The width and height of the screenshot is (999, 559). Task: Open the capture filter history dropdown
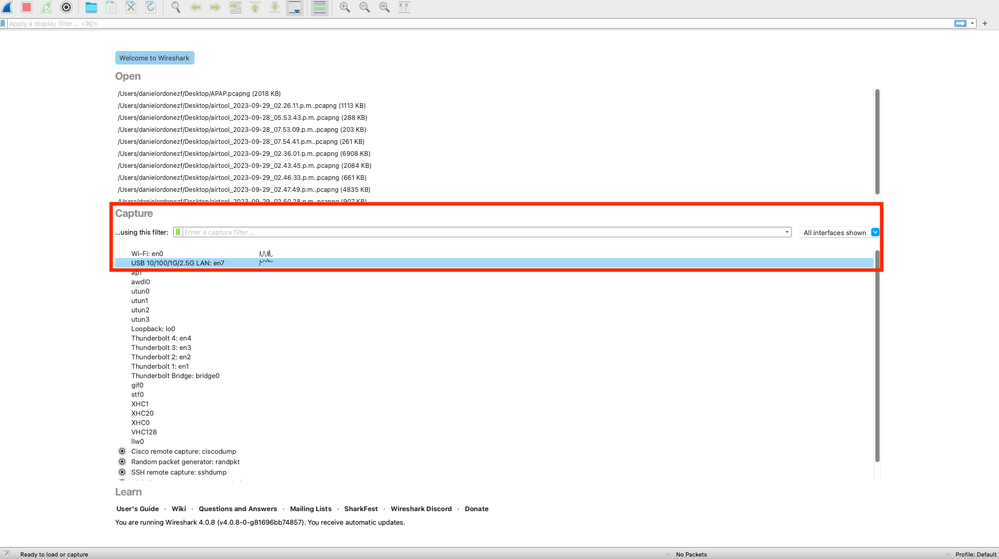[787, 233]
